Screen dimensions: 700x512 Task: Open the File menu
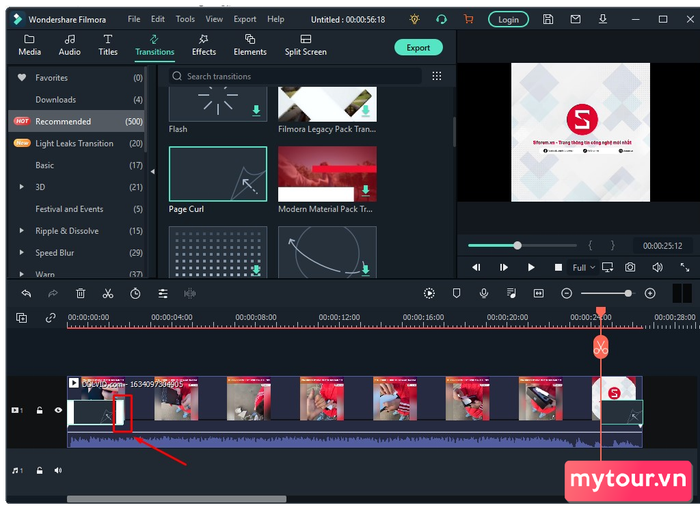point(133,19)
